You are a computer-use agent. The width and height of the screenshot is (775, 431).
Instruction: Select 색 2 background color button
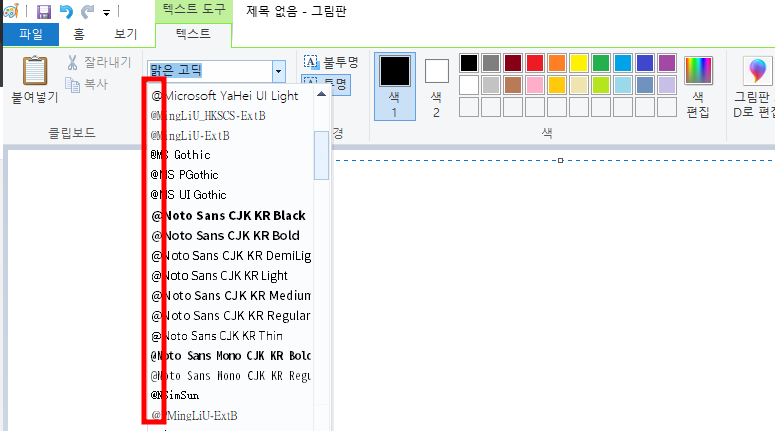click(436, 86)
